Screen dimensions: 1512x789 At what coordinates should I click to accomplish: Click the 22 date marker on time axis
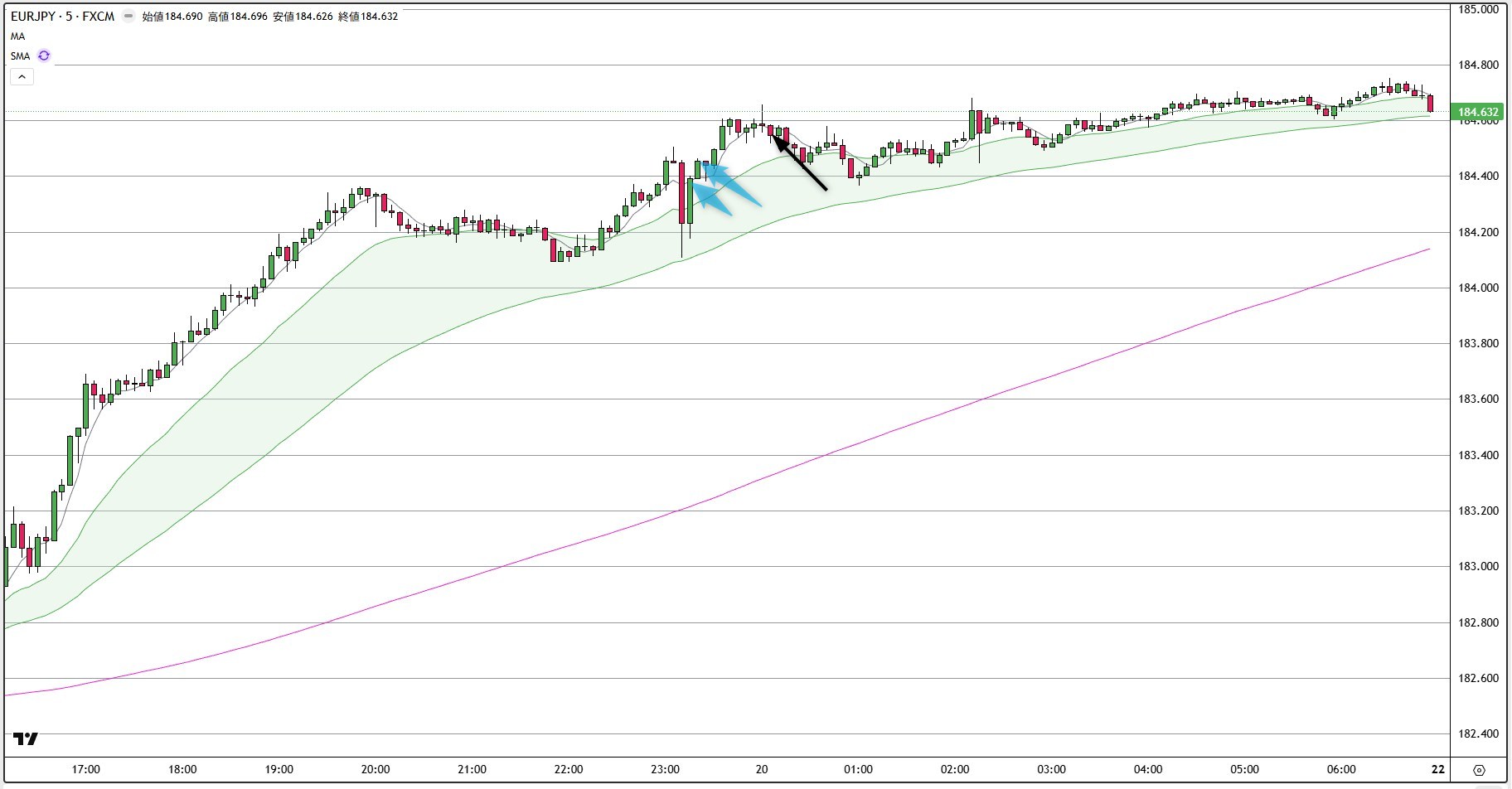[x=1437, y=769]
